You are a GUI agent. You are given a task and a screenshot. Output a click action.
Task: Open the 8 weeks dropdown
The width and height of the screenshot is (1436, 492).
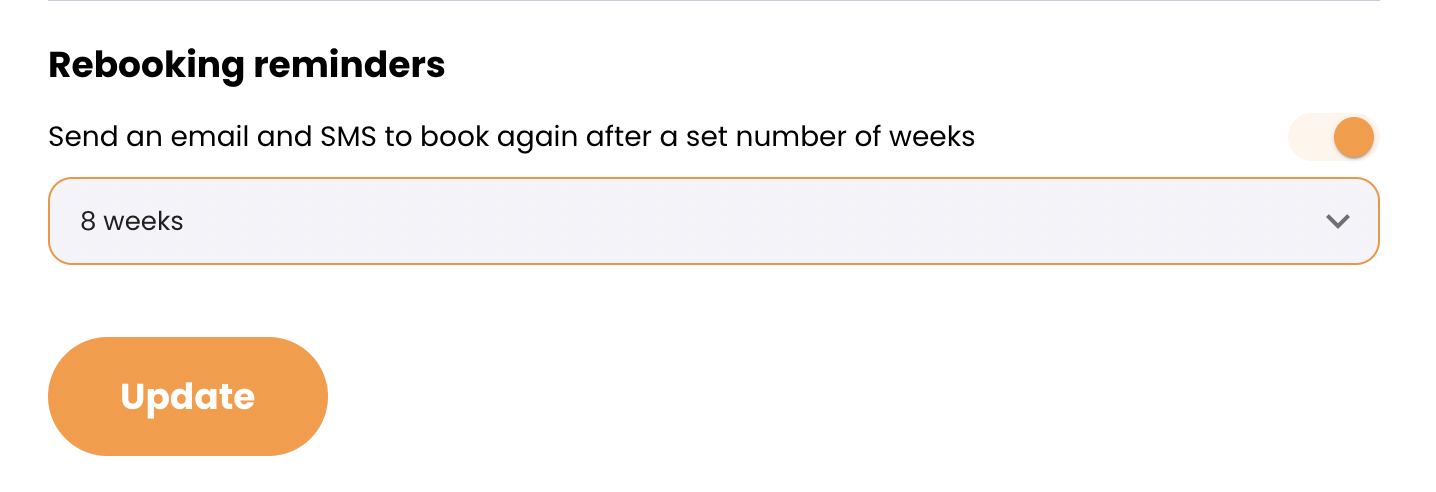tap(713, 221)
